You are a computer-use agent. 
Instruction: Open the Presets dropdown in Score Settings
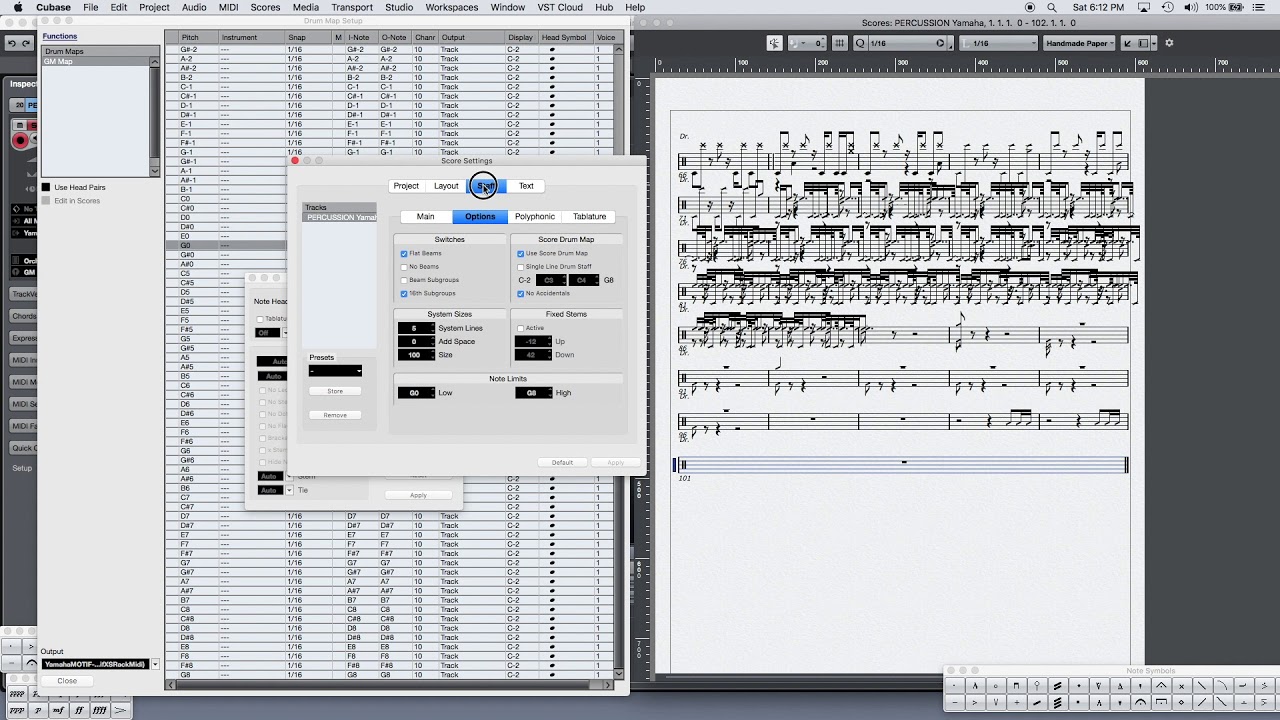coord(335,371)
